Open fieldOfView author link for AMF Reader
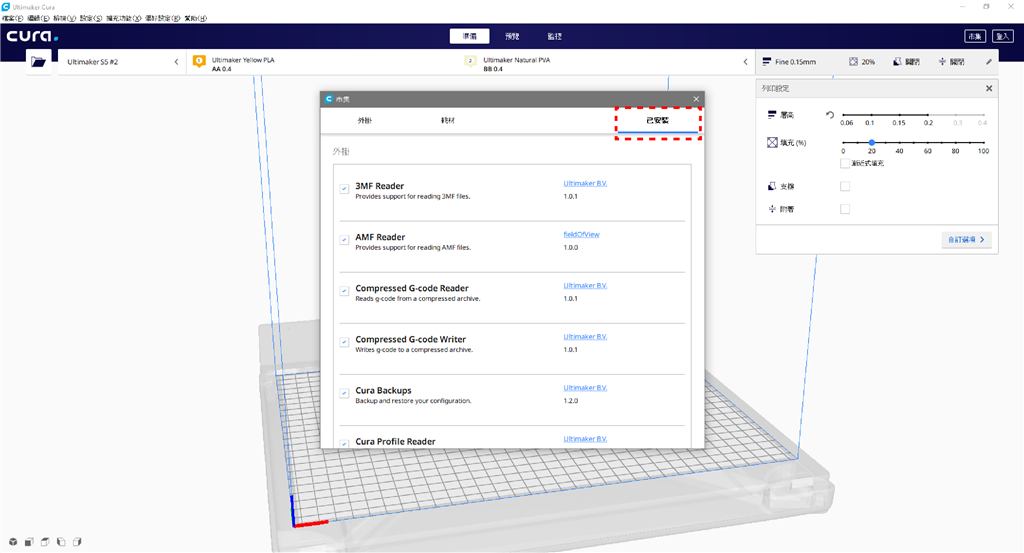Screen dimensions: 1024x553 point(581,235)
